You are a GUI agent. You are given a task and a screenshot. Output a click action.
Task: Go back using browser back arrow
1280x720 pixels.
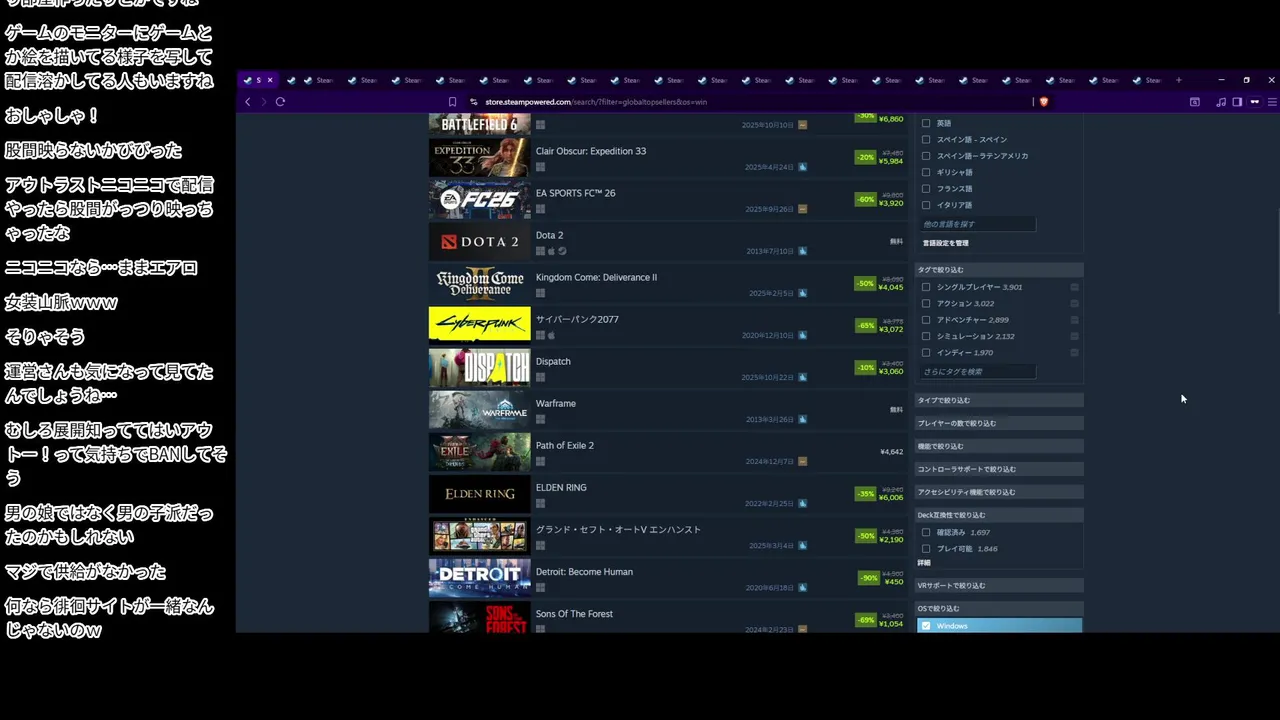pyautogui.click(x=248, y=102)
